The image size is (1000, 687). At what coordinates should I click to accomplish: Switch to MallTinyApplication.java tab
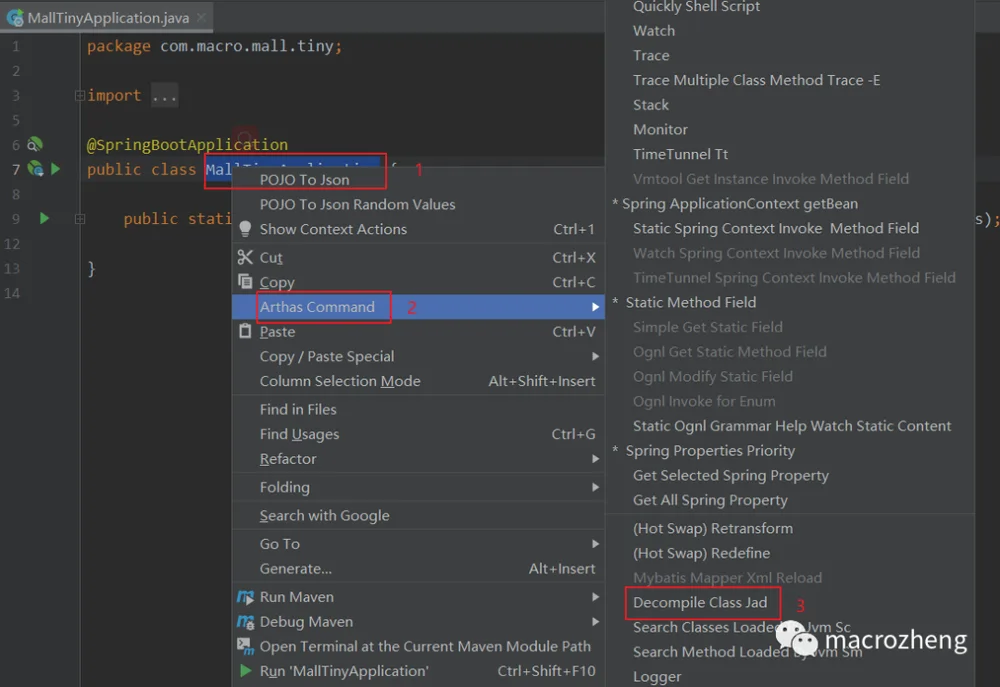tap(108, 18)
